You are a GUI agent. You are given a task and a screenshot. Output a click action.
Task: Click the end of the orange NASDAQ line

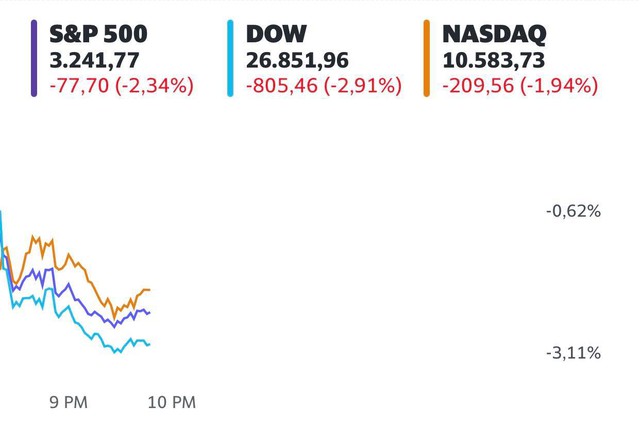point(149,289)
